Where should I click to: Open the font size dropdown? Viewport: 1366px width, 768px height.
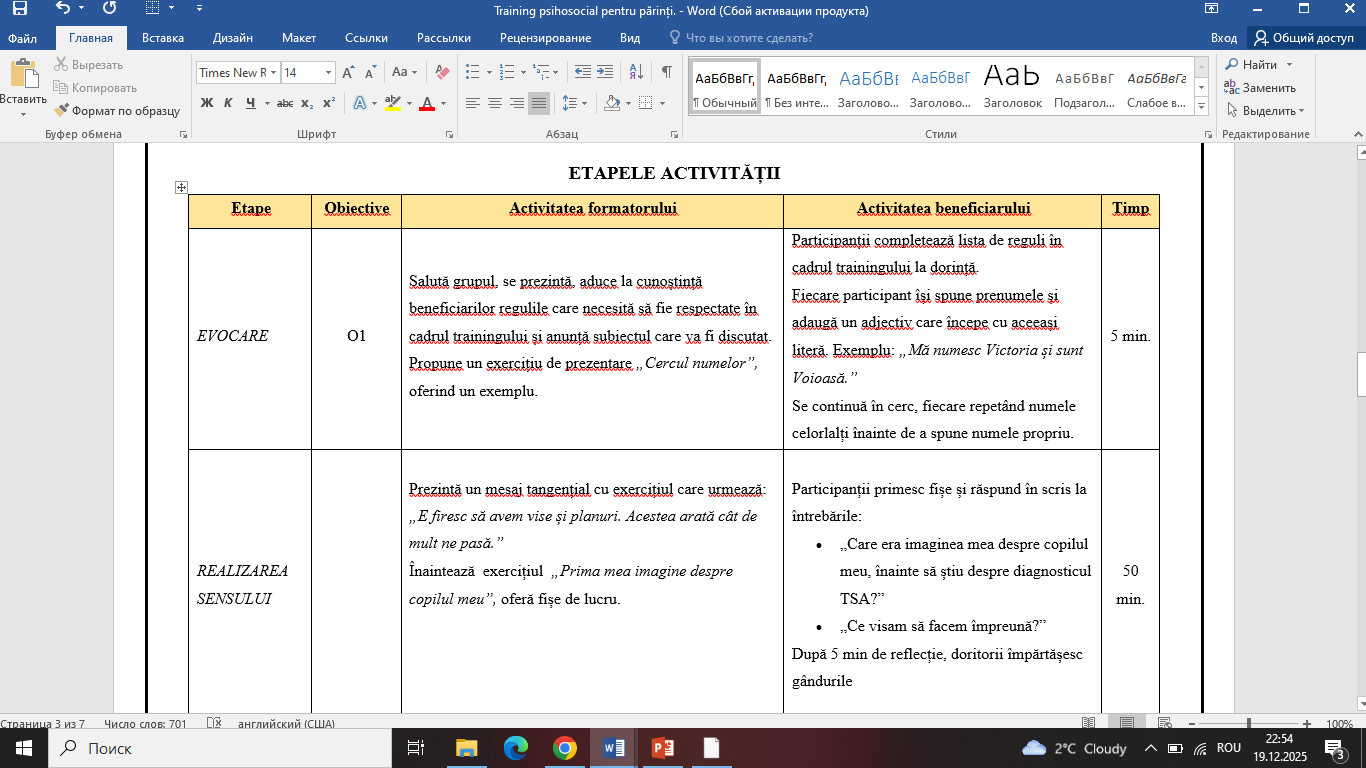coord(328,72)
